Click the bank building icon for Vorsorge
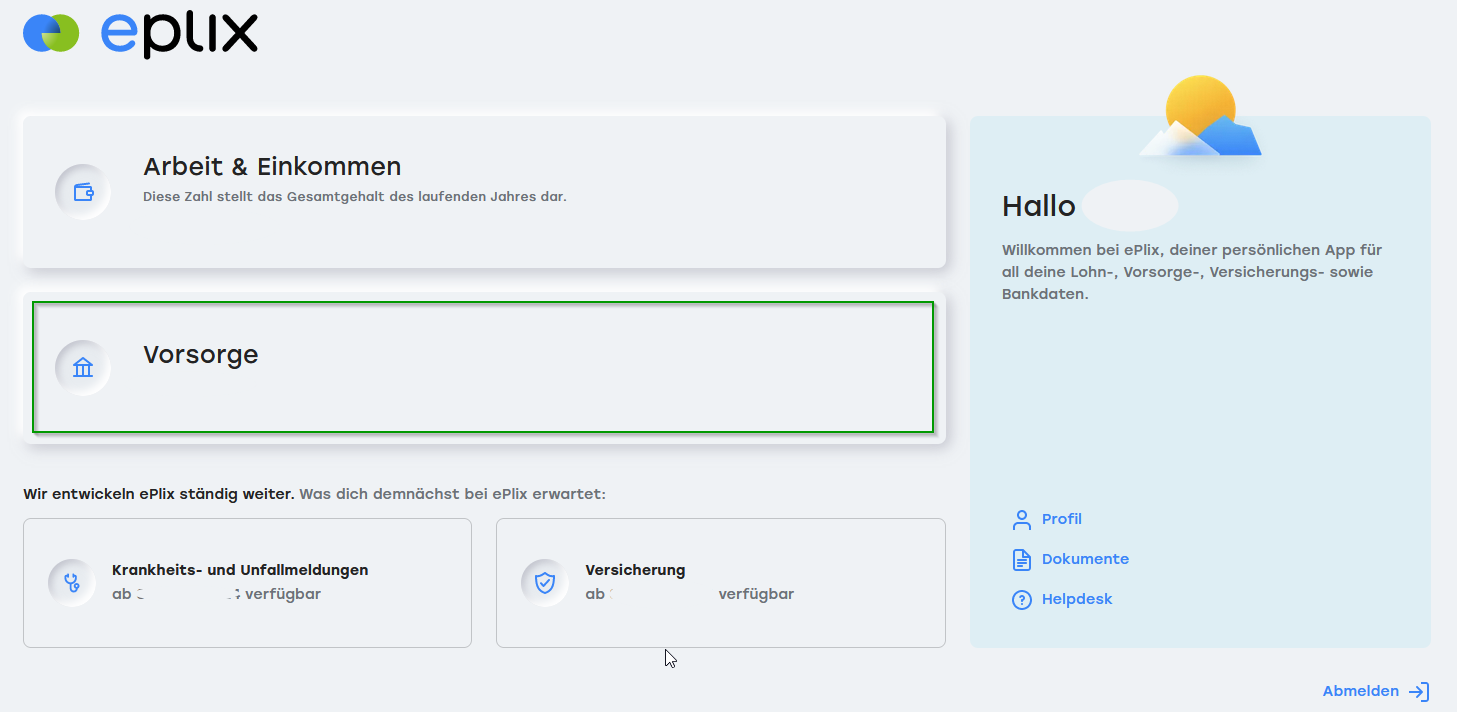This screenshot has width=1457, height=712. pyautogui.click(x=83, y=368)
